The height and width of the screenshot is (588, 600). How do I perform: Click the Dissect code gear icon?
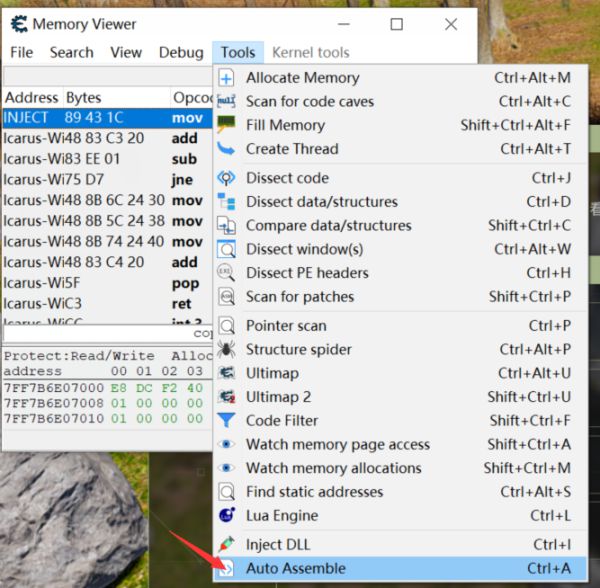(x=227, y=178)
